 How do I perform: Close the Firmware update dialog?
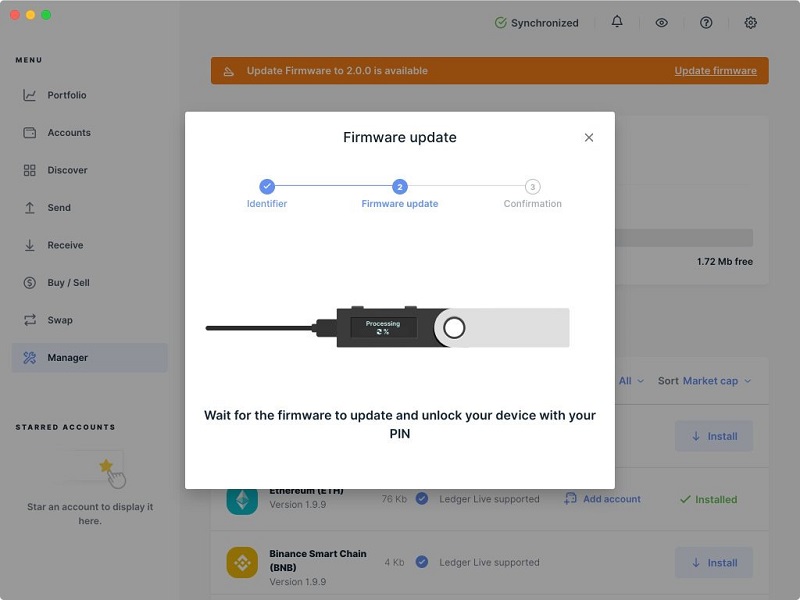589,137
